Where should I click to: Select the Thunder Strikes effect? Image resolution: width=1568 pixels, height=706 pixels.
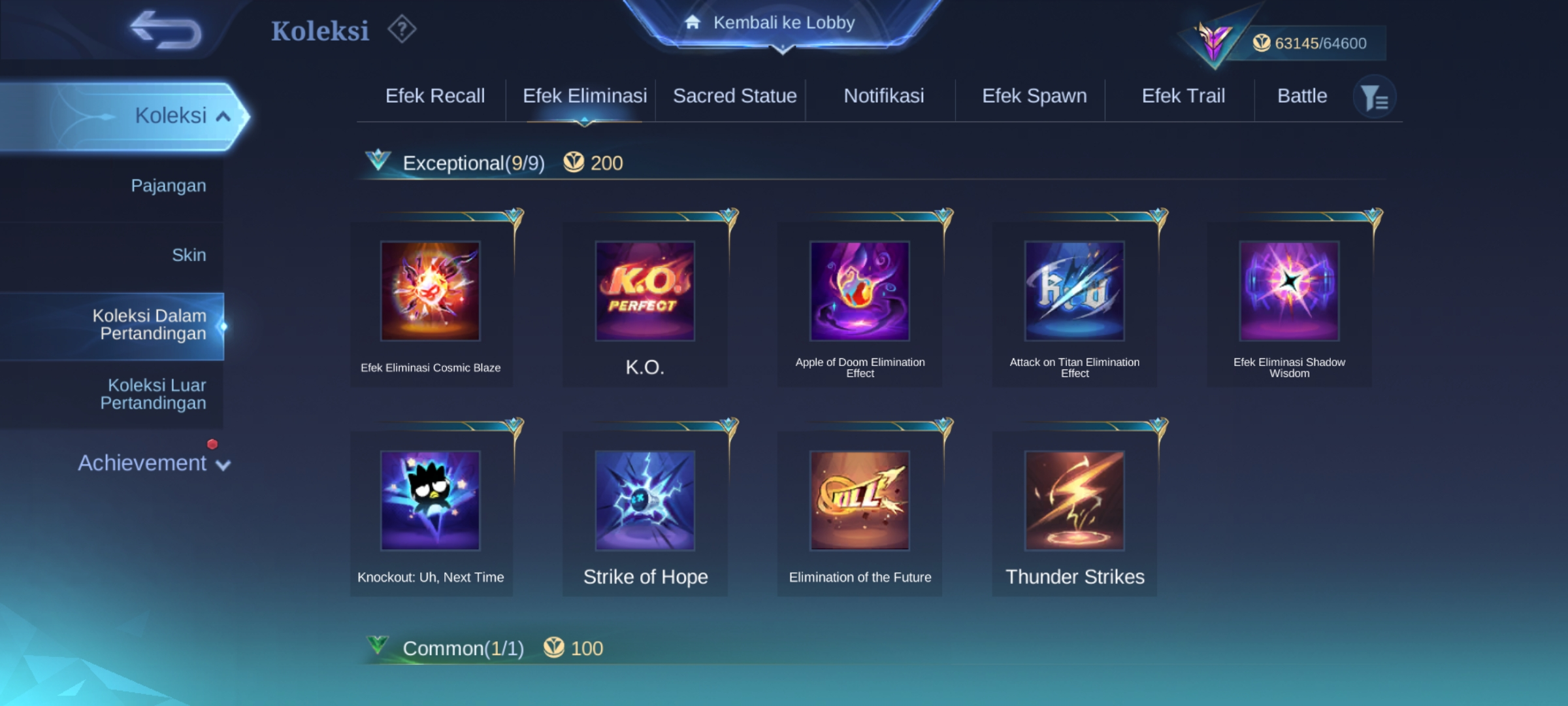1075,501
